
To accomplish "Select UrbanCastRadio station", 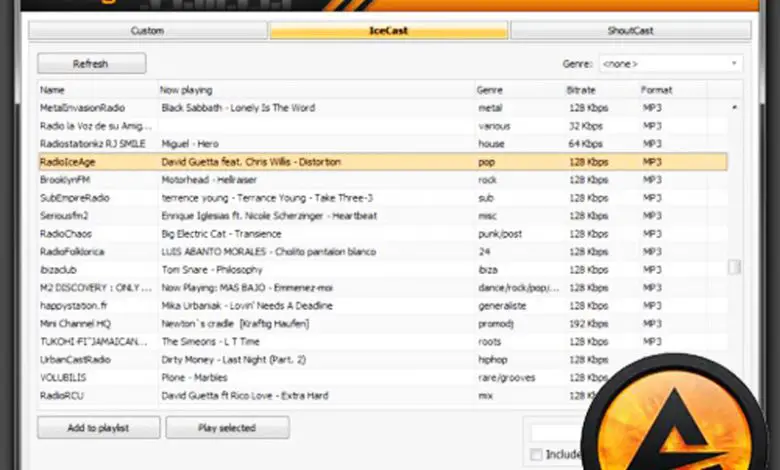I will tap(75, 360).
